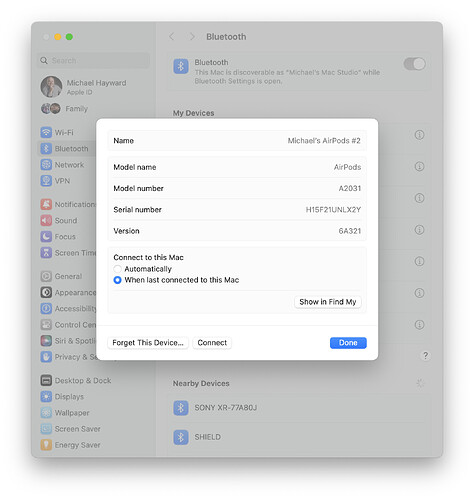Select When last connected to this Mac

[117, 280]
